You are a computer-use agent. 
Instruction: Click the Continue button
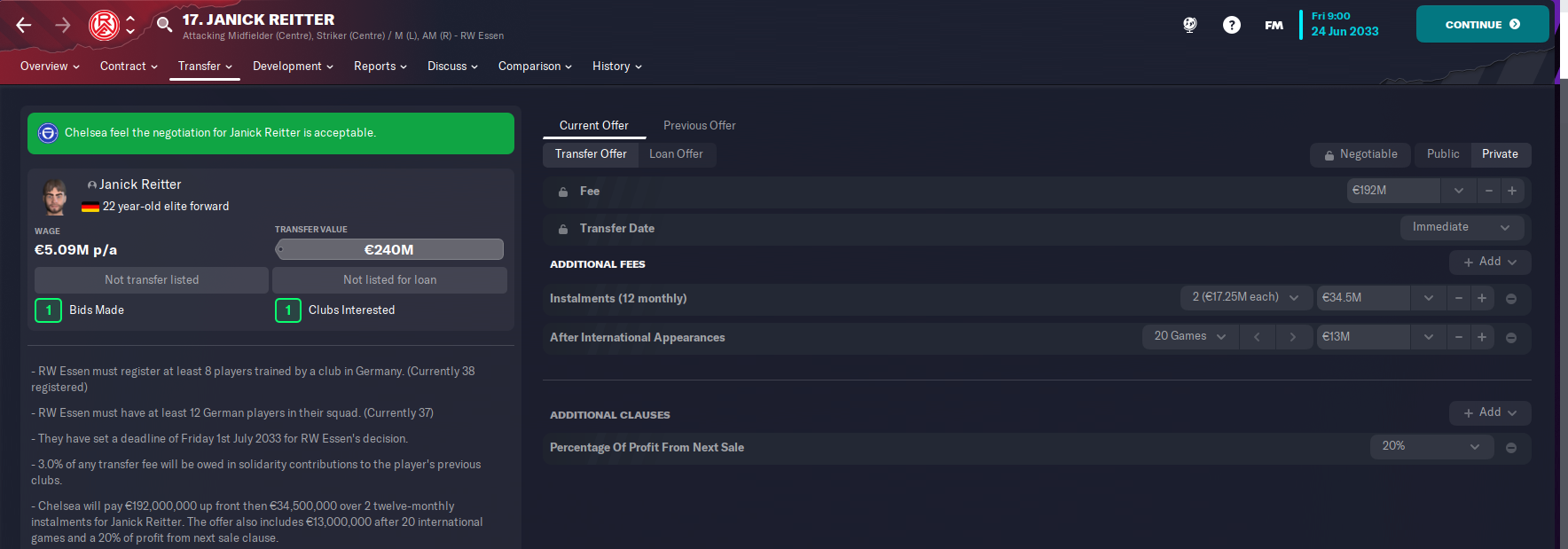pos(1482,25)
